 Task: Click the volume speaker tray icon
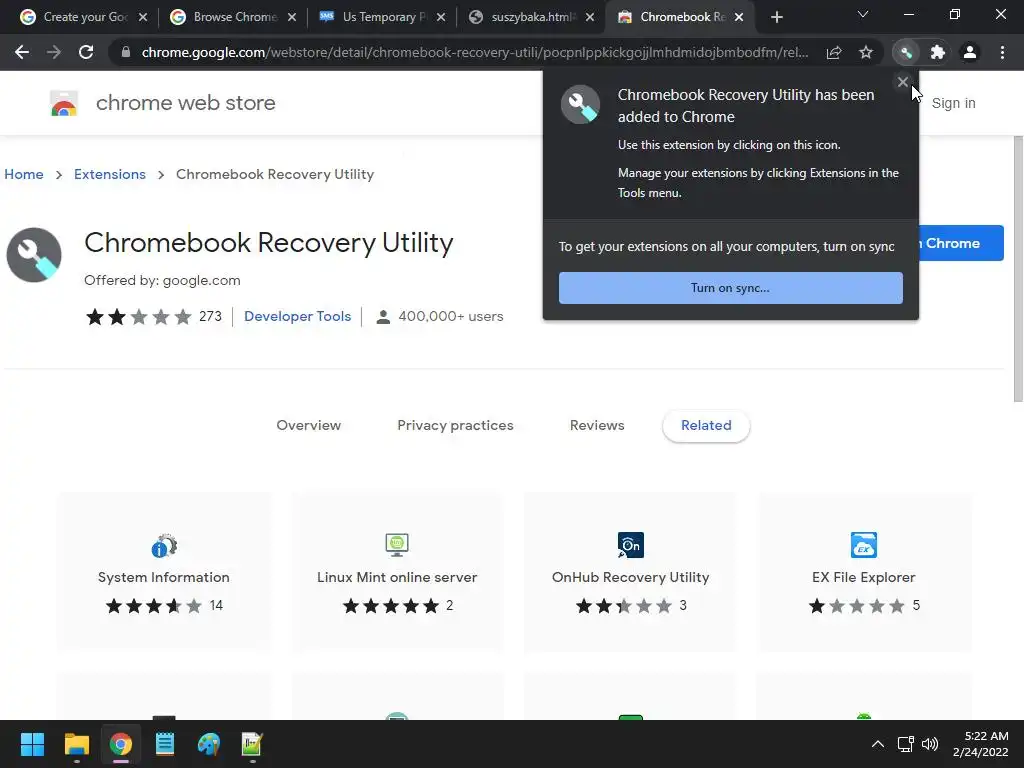pyautogui.click(x=930, y=744)
